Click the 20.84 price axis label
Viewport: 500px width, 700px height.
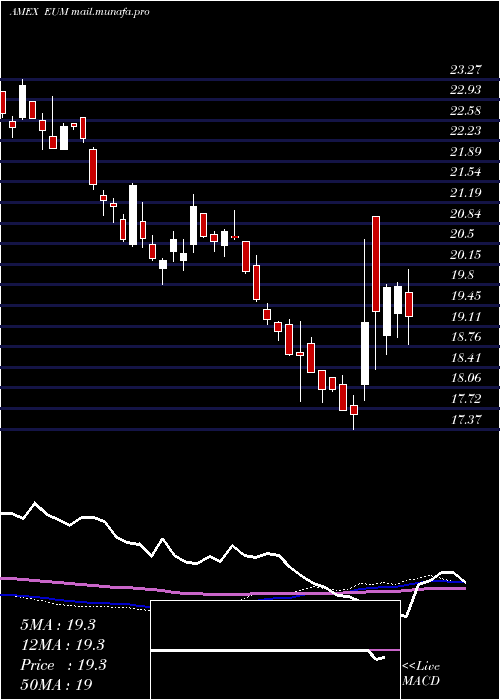point(466,214)
